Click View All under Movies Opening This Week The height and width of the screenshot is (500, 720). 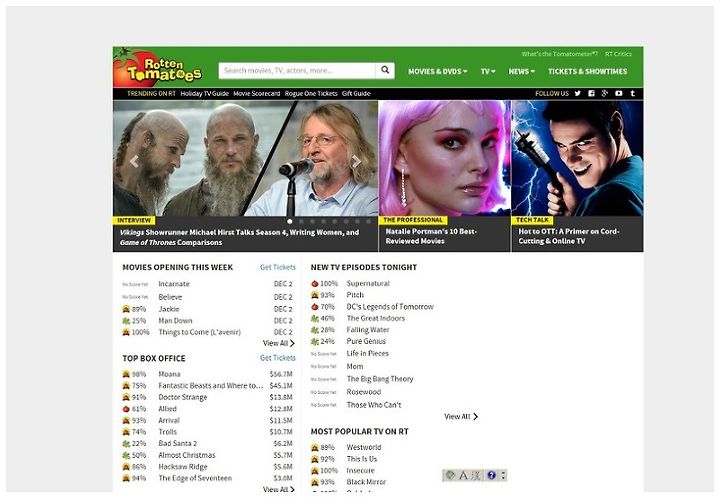coord(279,343)
